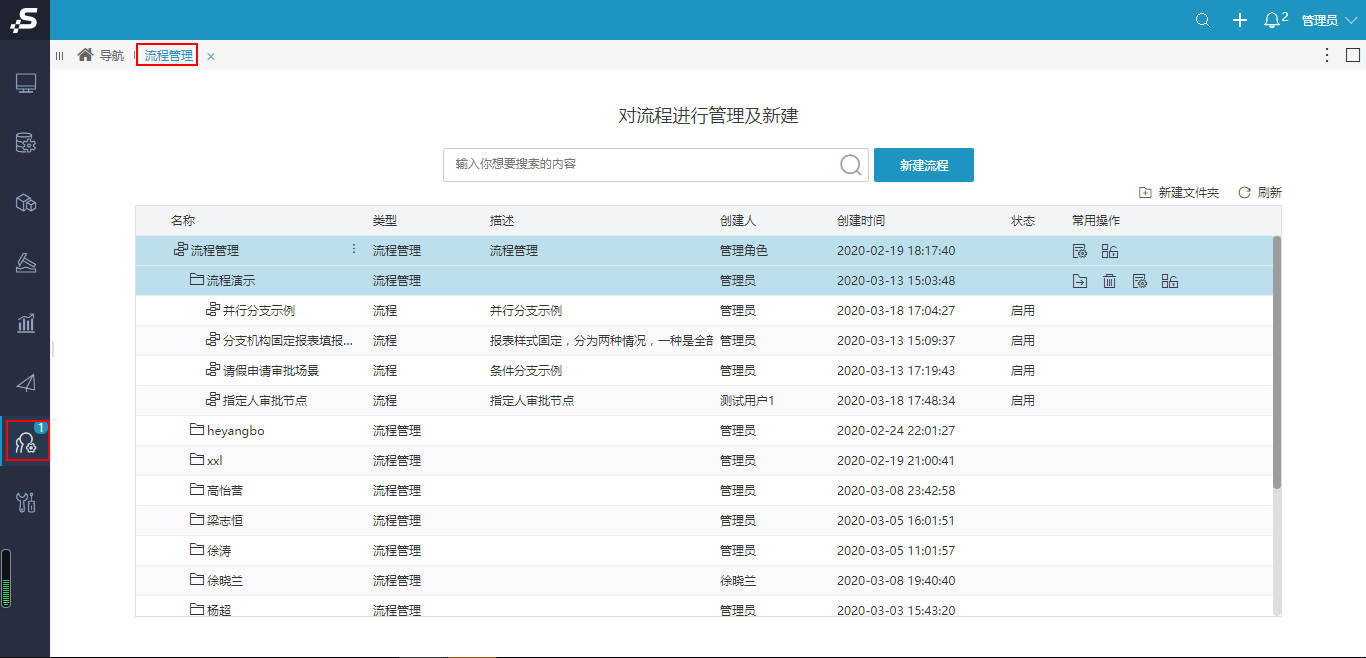Select the 请假申请审批场景 process row

(705, 371)
